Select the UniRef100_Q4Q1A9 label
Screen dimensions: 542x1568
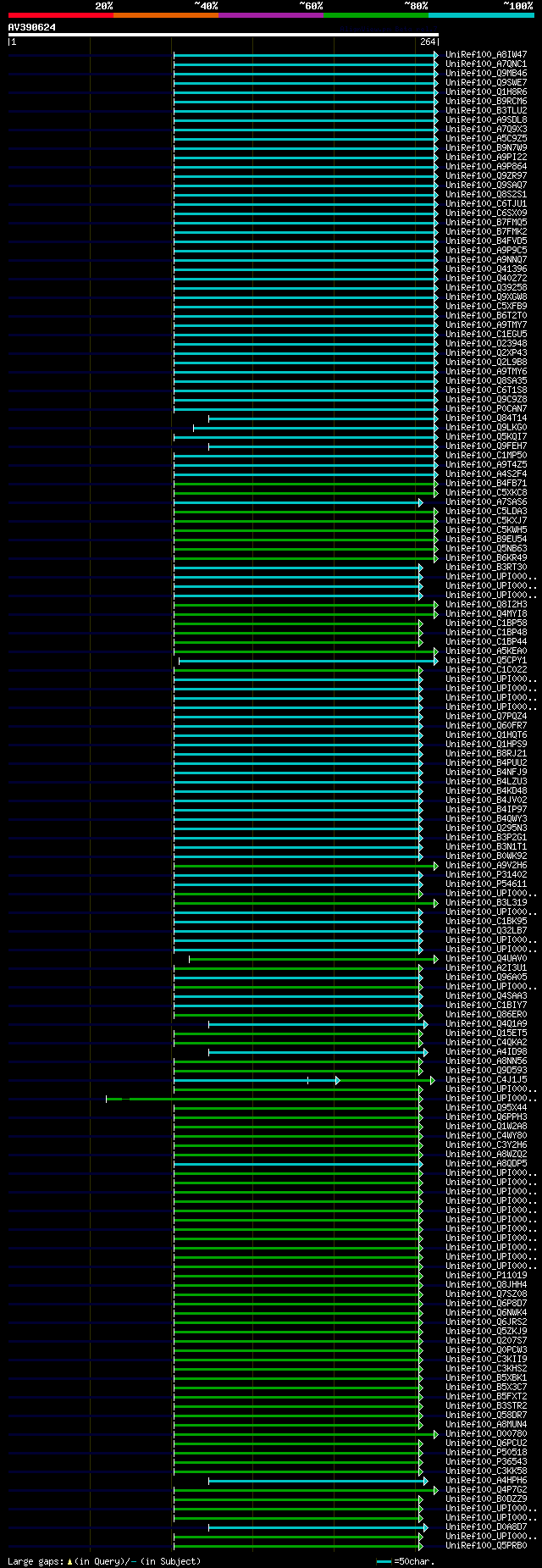click(x=486, y=1023)
